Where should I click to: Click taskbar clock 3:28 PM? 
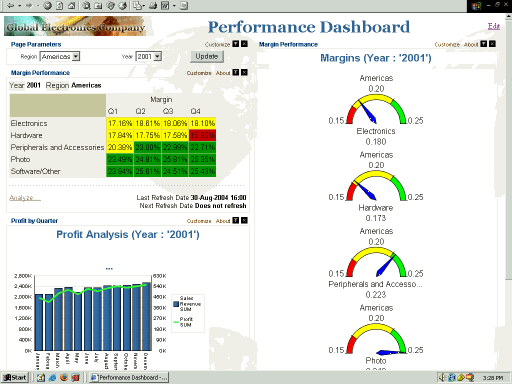click(493, 378)
